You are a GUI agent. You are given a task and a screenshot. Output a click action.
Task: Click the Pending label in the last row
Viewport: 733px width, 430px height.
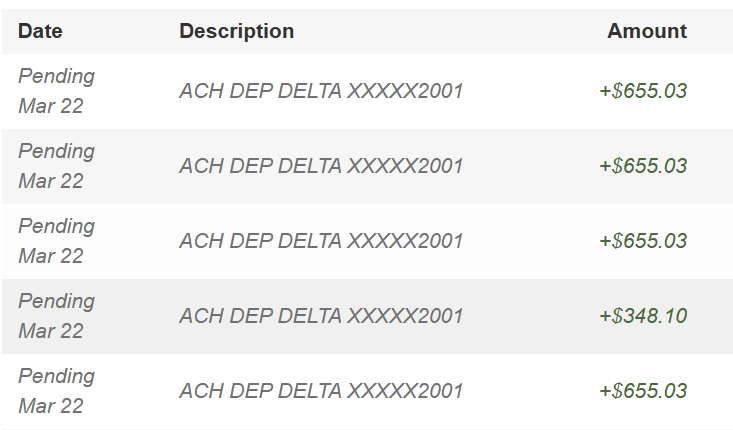[x=57, y=376]
